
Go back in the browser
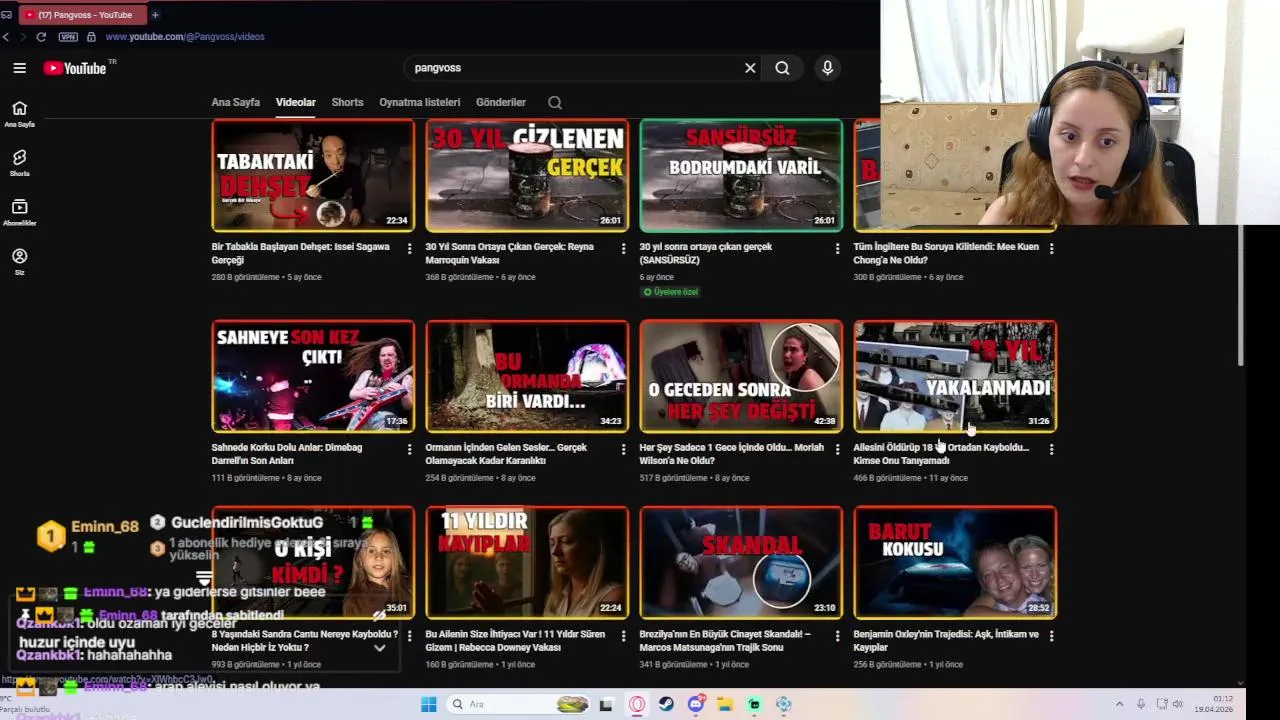pos(6,37)
